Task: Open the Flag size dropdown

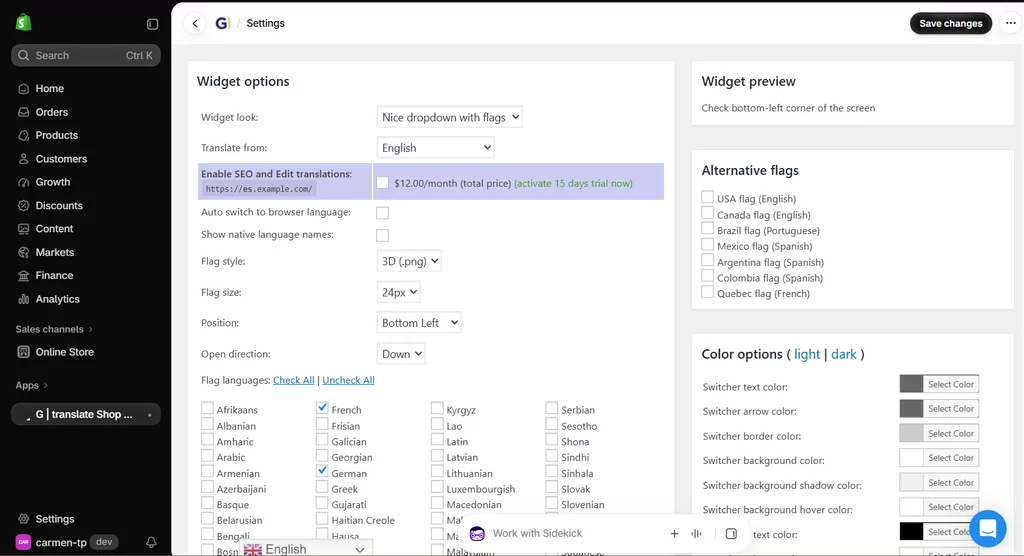Action: (398, 292)
